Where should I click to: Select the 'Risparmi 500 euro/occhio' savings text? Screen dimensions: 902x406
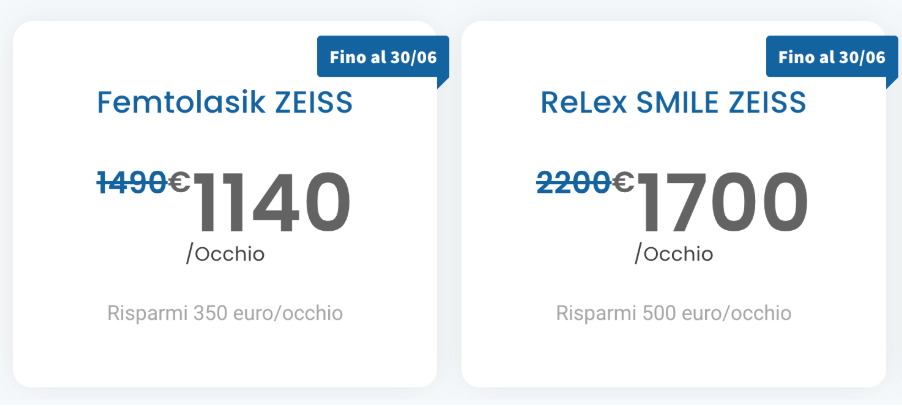coord(674,313)
